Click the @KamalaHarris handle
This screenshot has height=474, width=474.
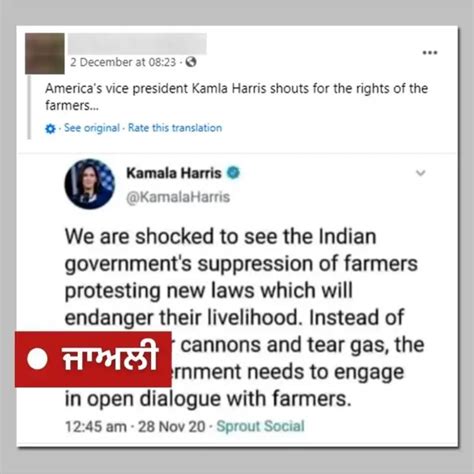click(178, 197)
